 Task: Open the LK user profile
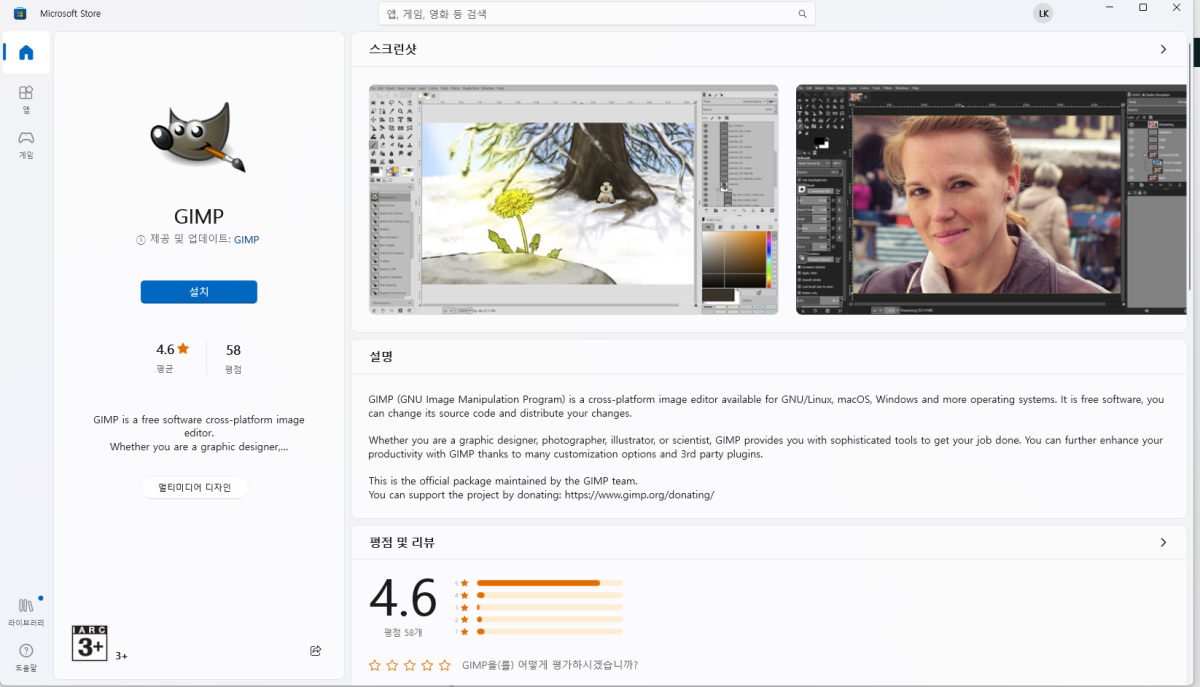coord(1043,14)
